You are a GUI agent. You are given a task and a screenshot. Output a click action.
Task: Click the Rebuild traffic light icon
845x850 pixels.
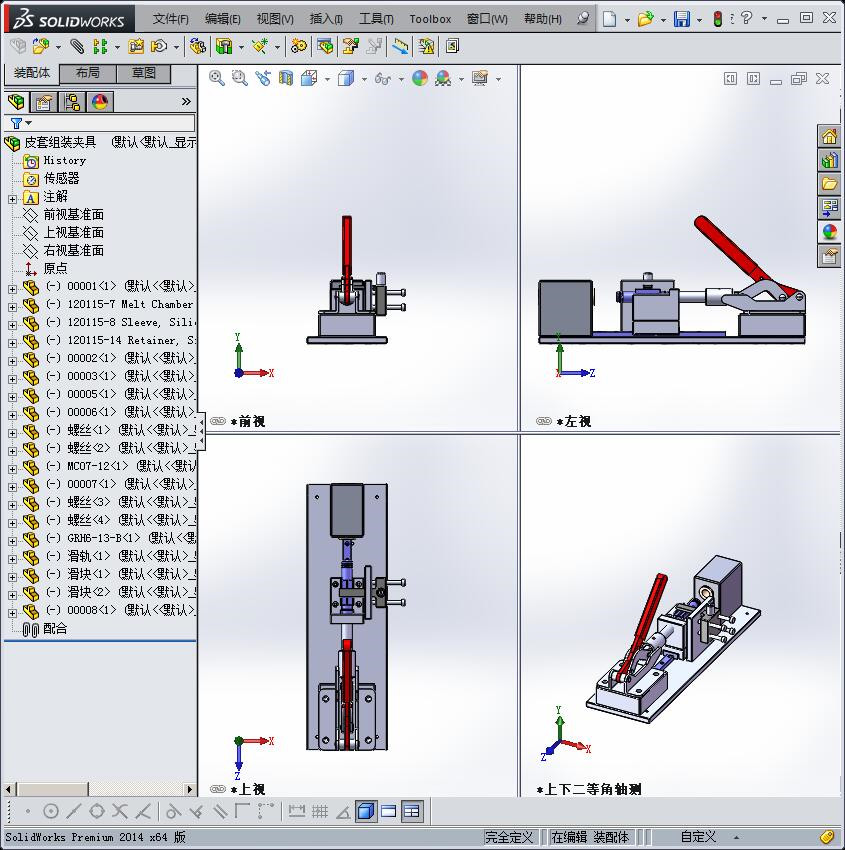pos(718,19)
